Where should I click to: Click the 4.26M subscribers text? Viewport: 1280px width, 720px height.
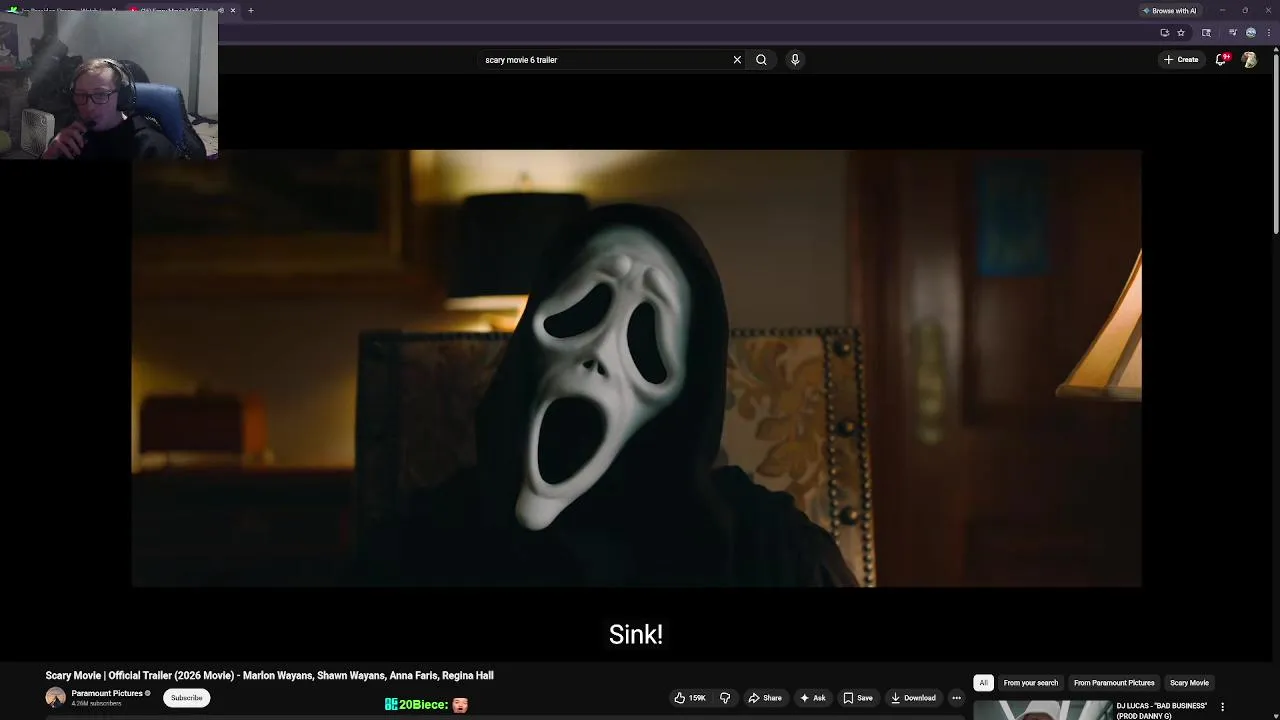coord(96,704)
